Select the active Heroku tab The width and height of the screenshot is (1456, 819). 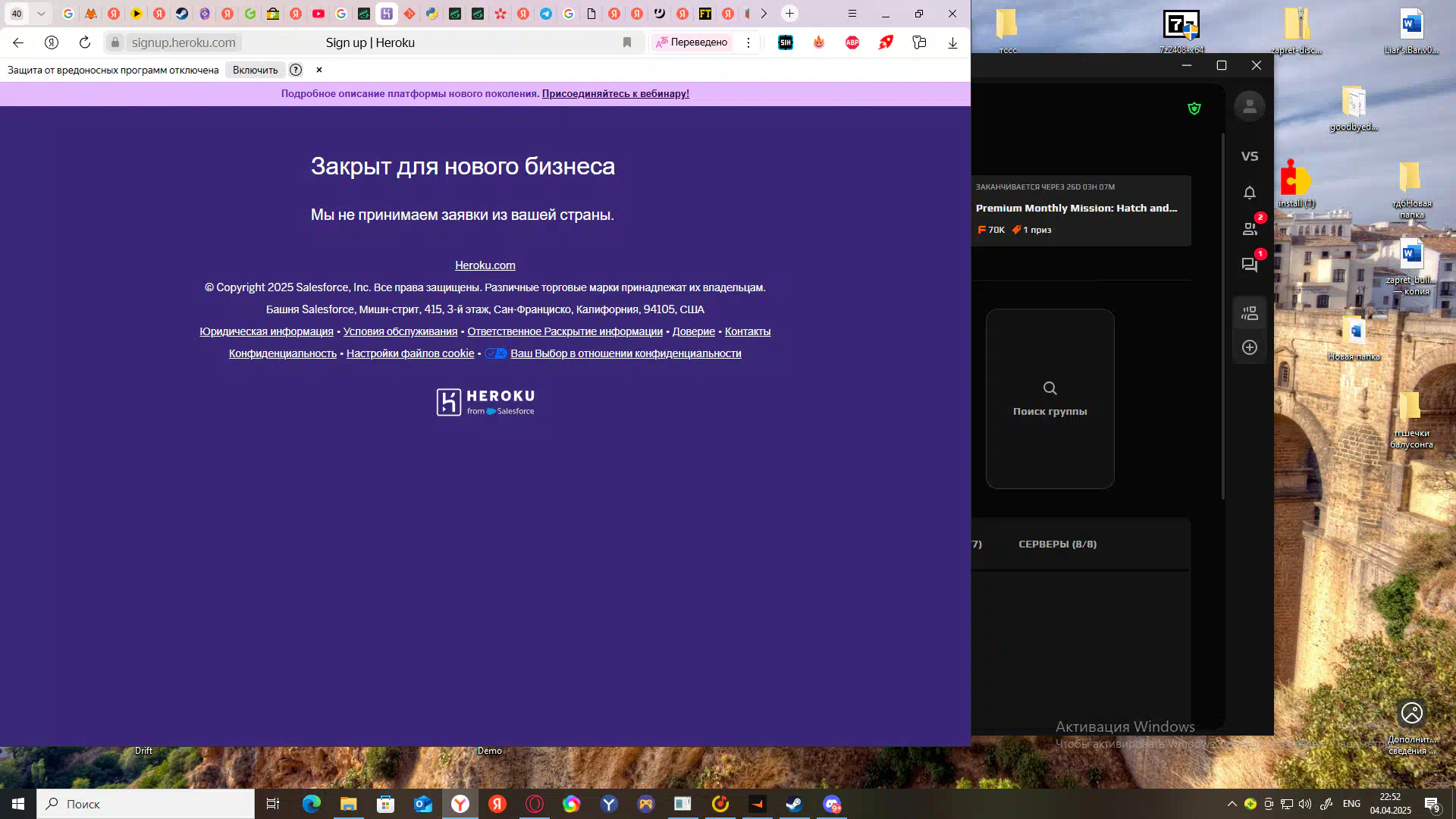387,14
